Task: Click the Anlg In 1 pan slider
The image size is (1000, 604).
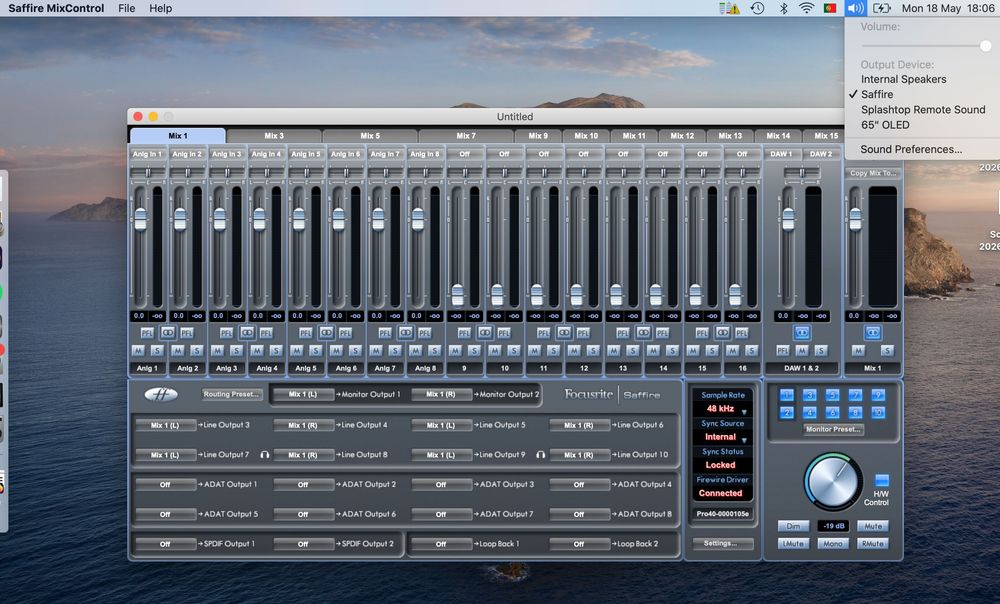Action: tap(147, 172)
